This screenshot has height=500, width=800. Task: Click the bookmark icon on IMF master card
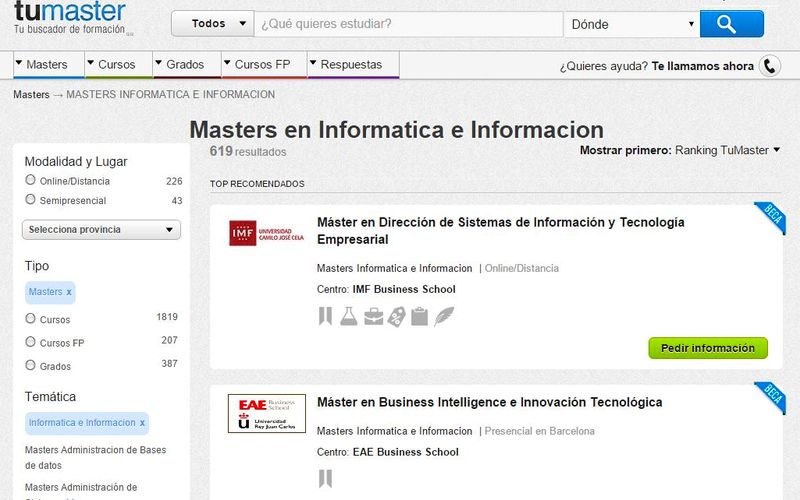tap(325, 316)
